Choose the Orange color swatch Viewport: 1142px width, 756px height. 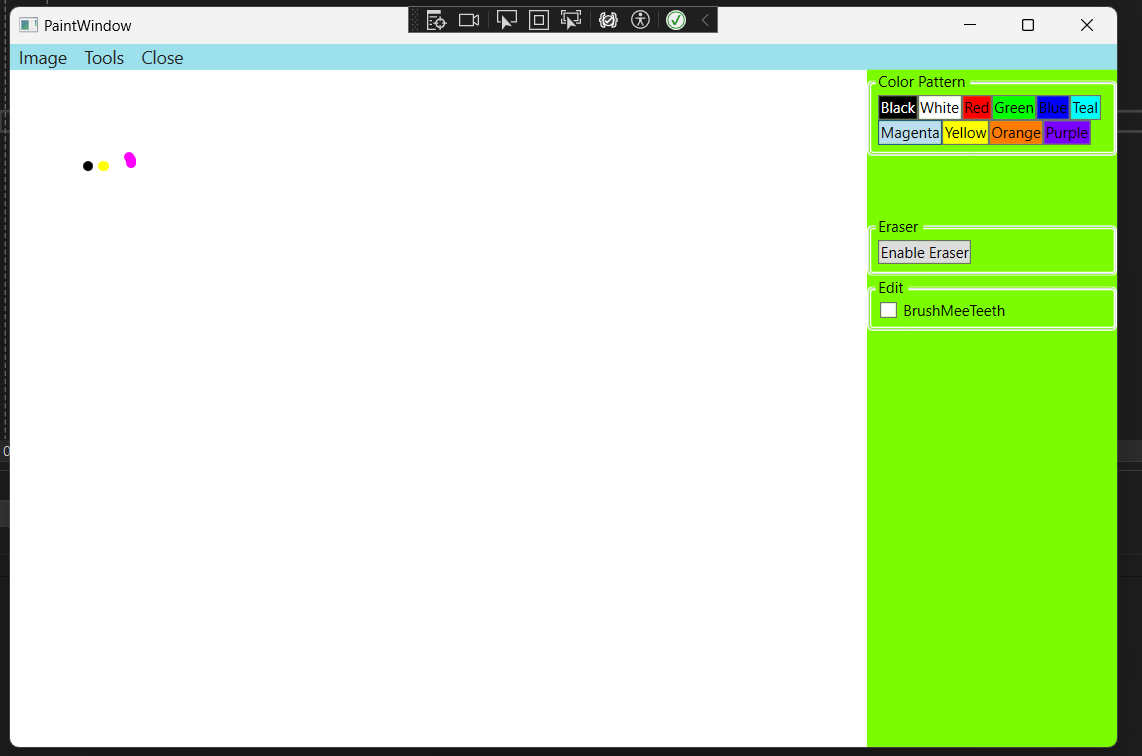1016,133
